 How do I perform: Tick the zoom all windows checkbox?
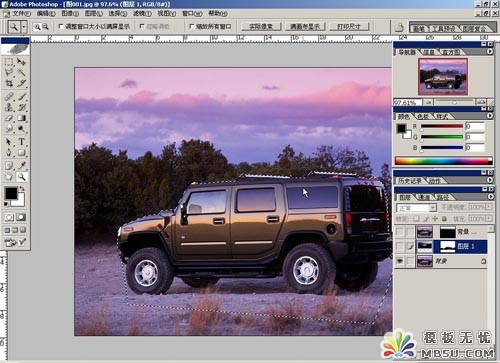pos(192,26)
